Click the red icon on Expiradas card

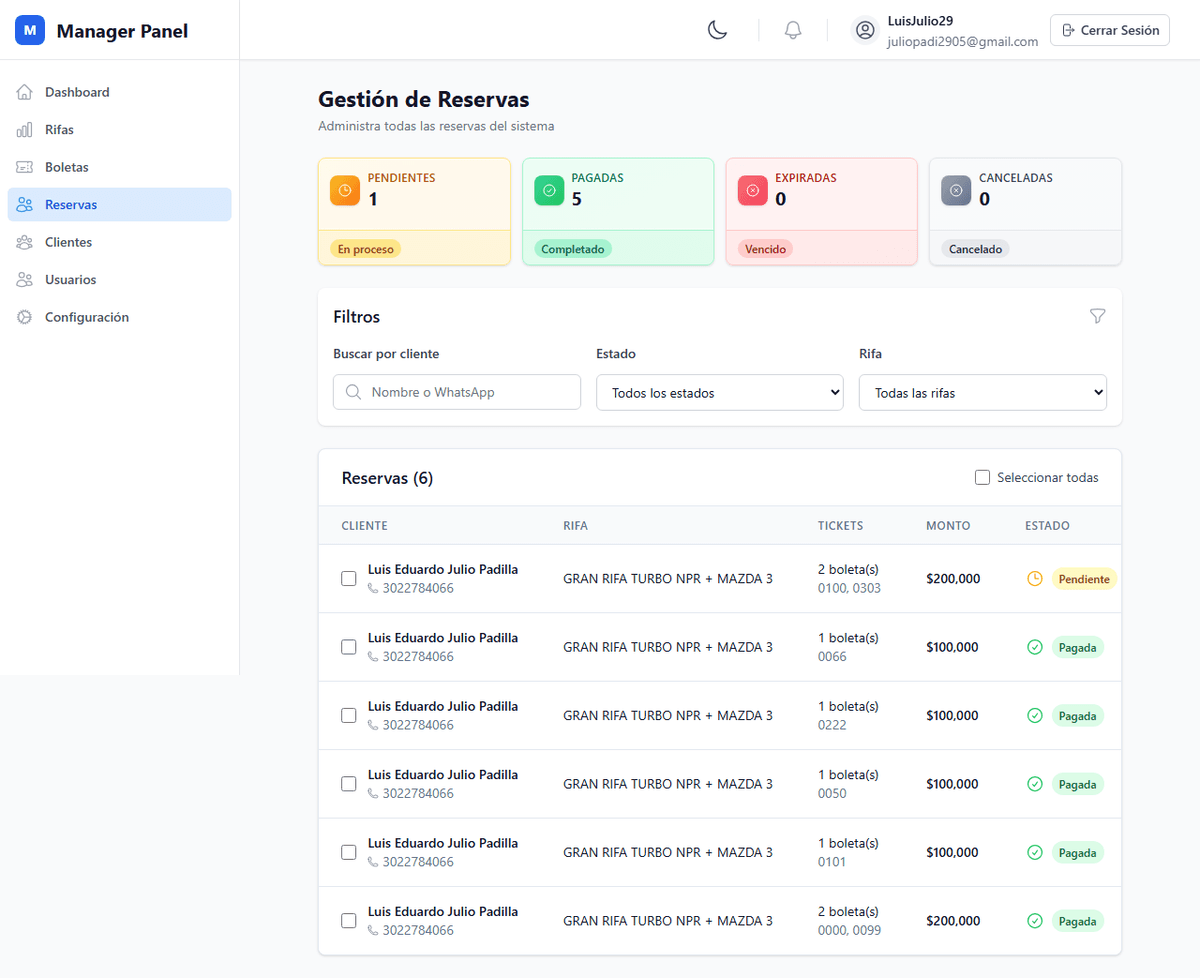coord(753,190)
